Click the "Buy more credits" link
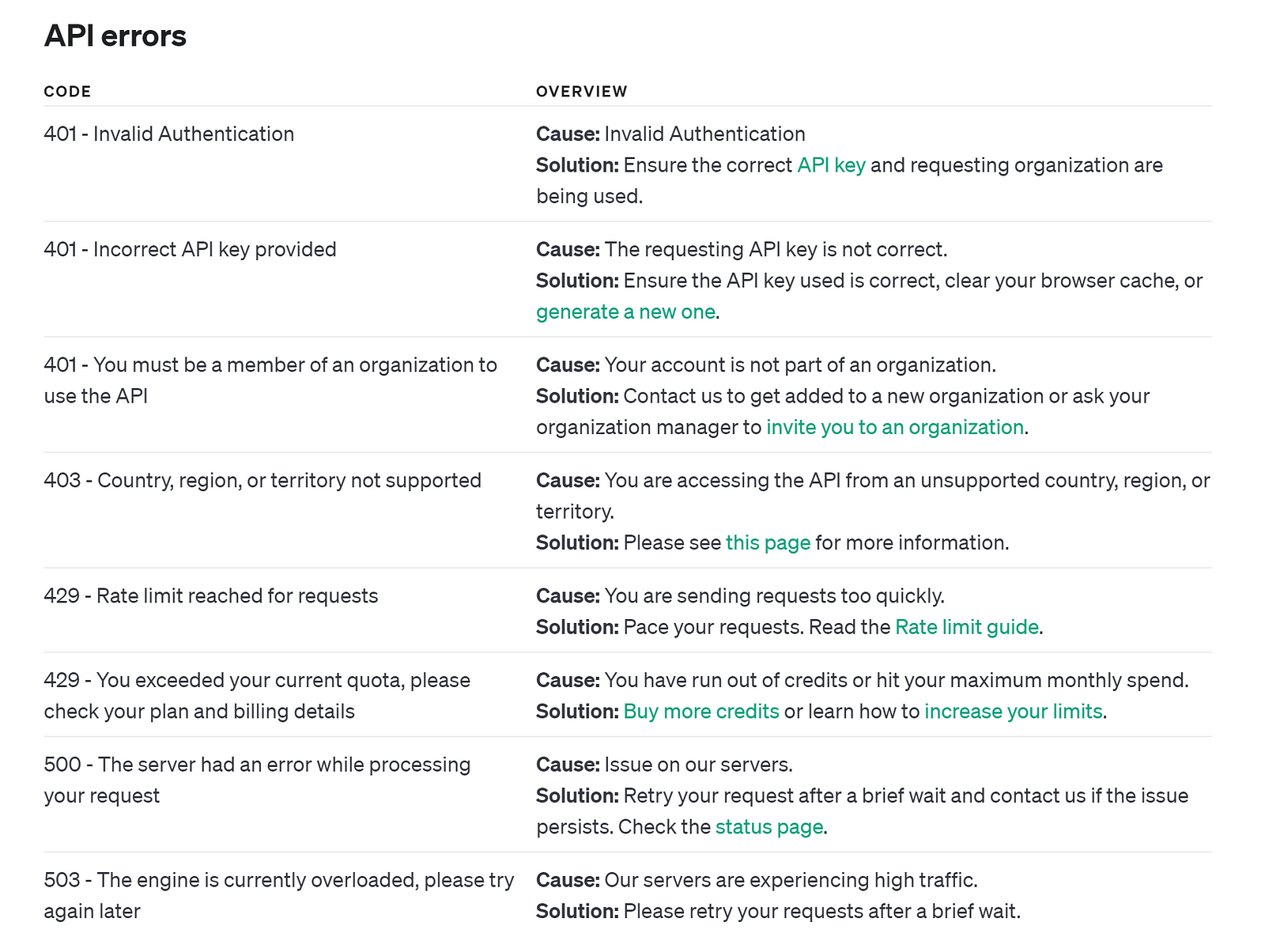This screenshot has height=952, width=1265. [701, 712]
